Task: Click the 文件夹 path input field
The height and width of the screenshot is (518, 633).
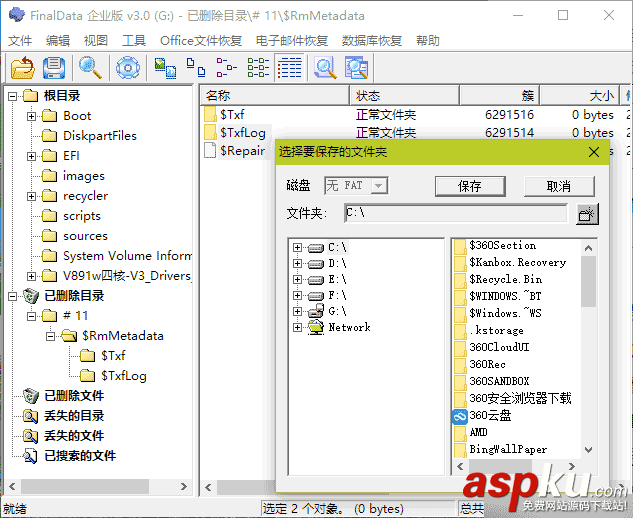Action: click(456, 213)
